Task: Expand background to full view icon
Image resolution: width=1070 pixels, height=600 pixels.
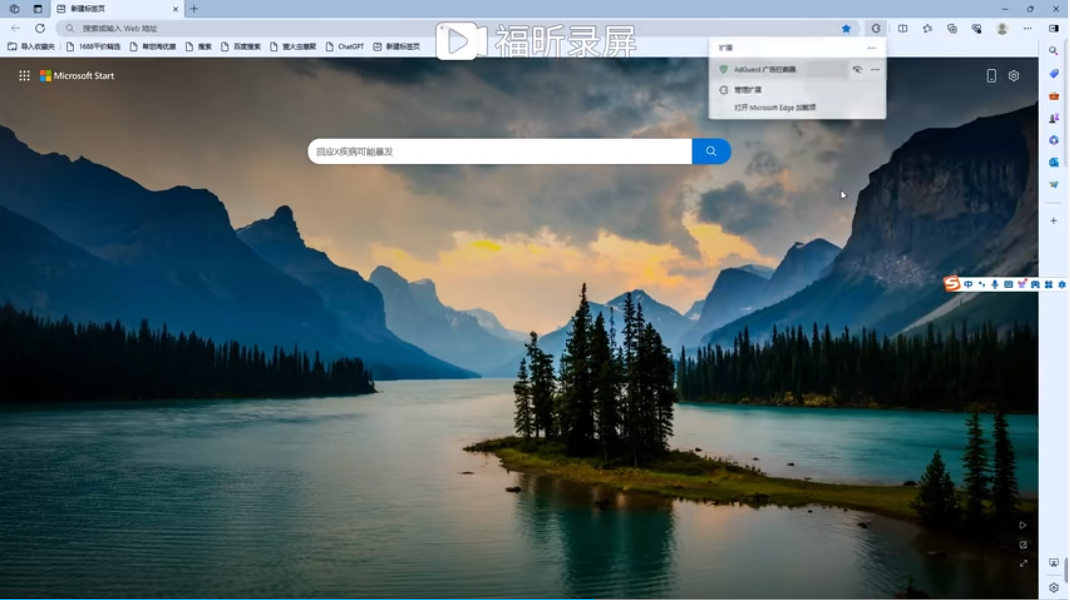Action: pyautogui.click(x=1023, y=564)
